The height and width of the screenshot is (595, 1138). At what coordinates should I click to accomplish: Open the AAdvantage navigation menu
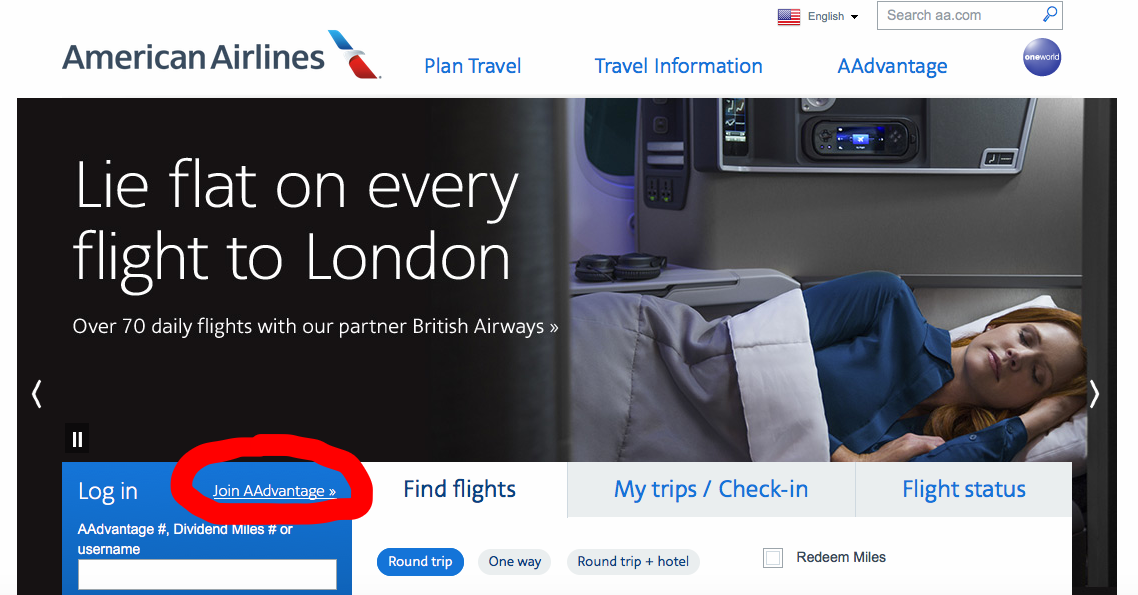click(x=892, y=66)
